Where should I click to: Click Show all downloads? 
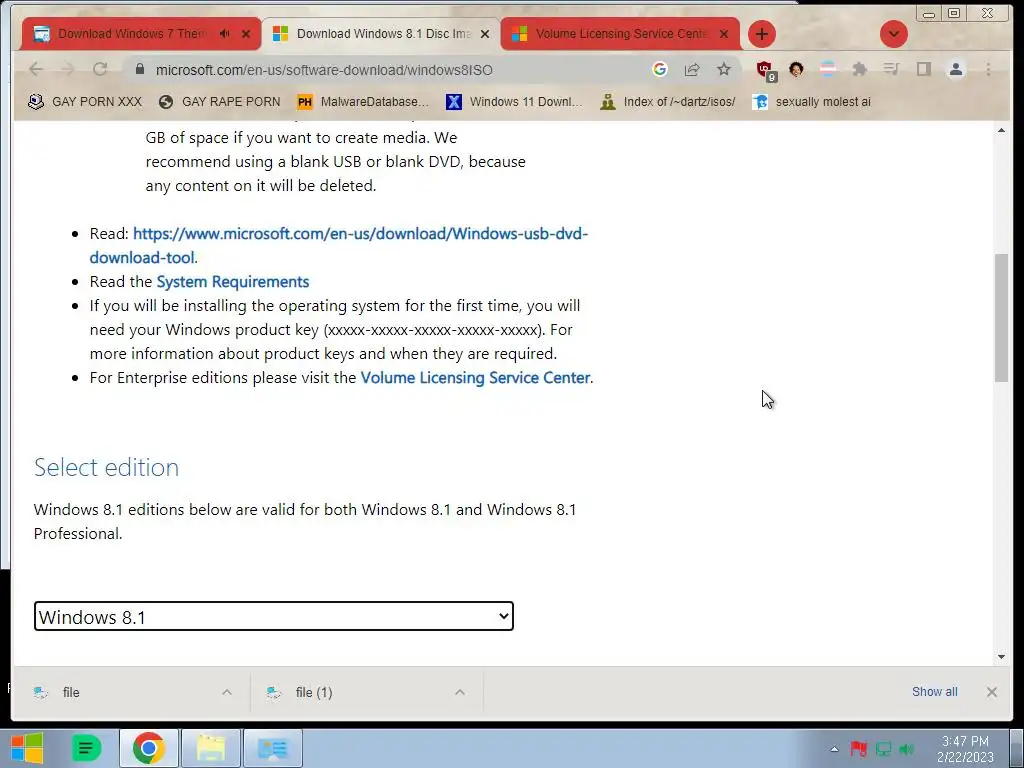click(935, 692)
